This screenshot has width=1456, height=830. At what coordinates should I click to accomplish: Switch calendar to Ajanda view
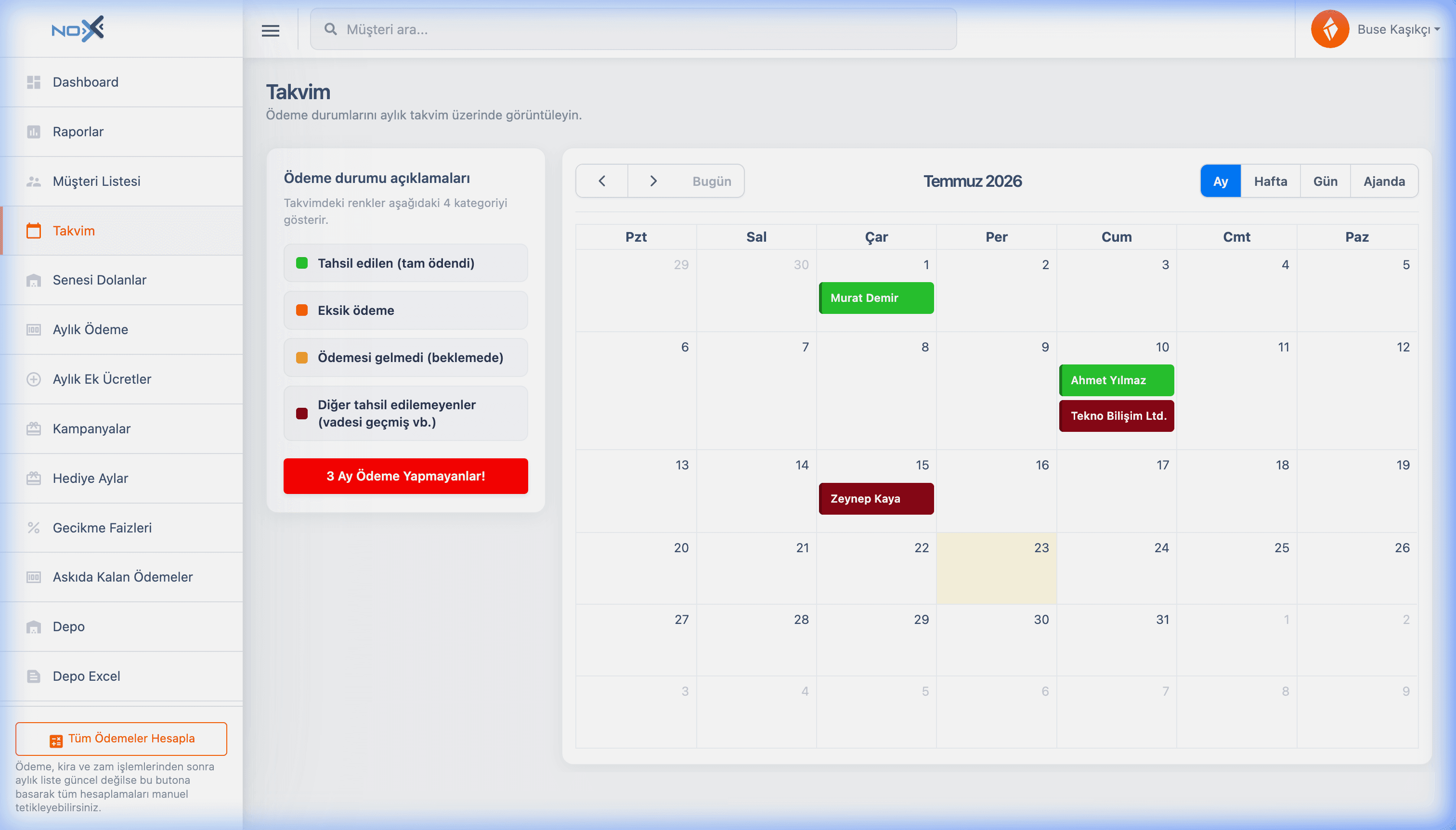pos(1384,182)
